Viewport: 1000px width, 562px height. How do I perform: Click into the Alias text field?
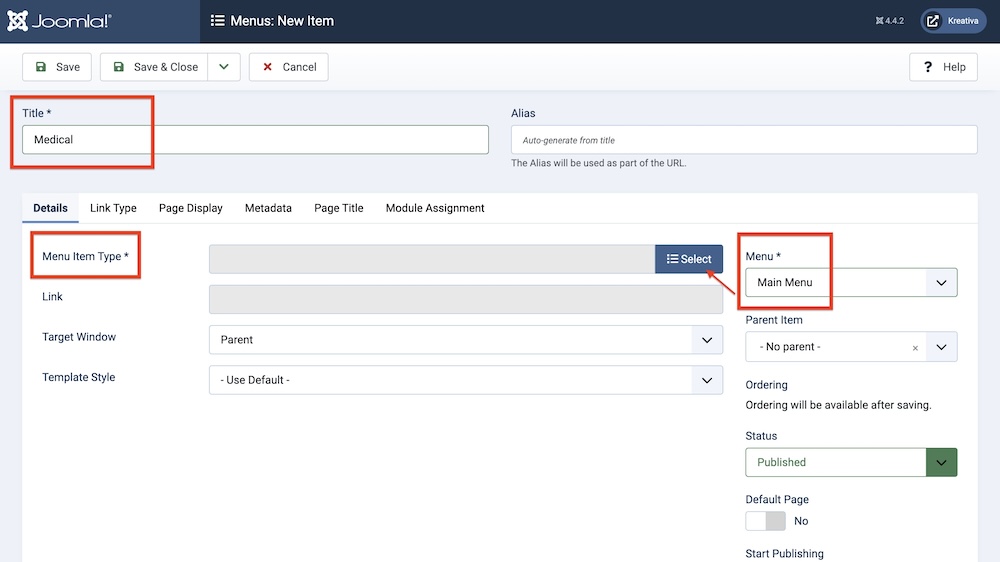(743, 140)
